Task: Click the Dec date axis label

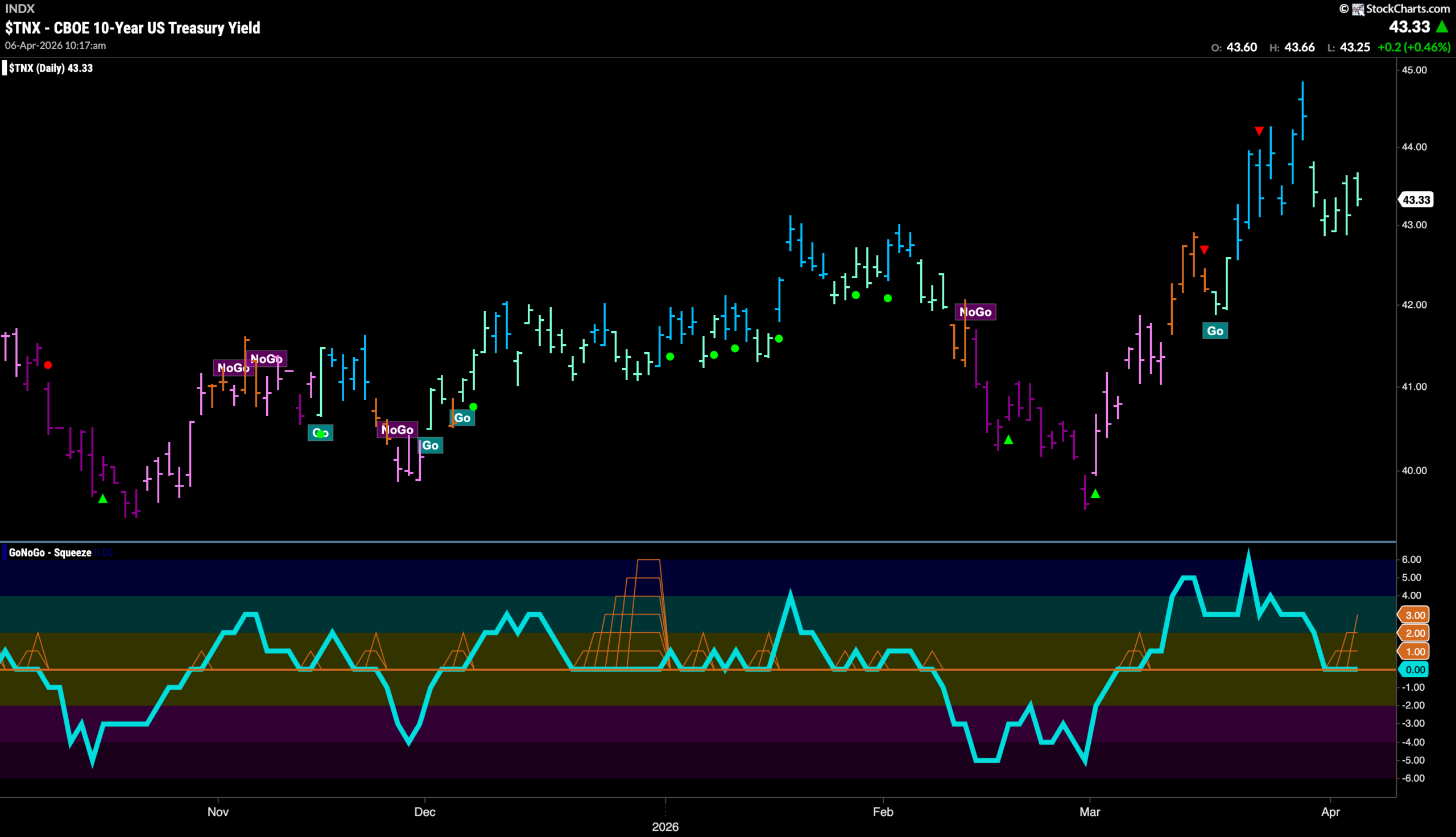Action: (x=425, y=812)
